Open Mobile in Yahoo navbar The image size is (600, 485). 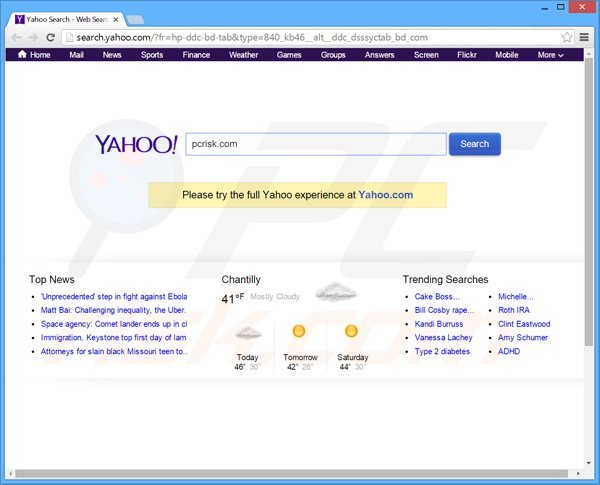point(507,55)
